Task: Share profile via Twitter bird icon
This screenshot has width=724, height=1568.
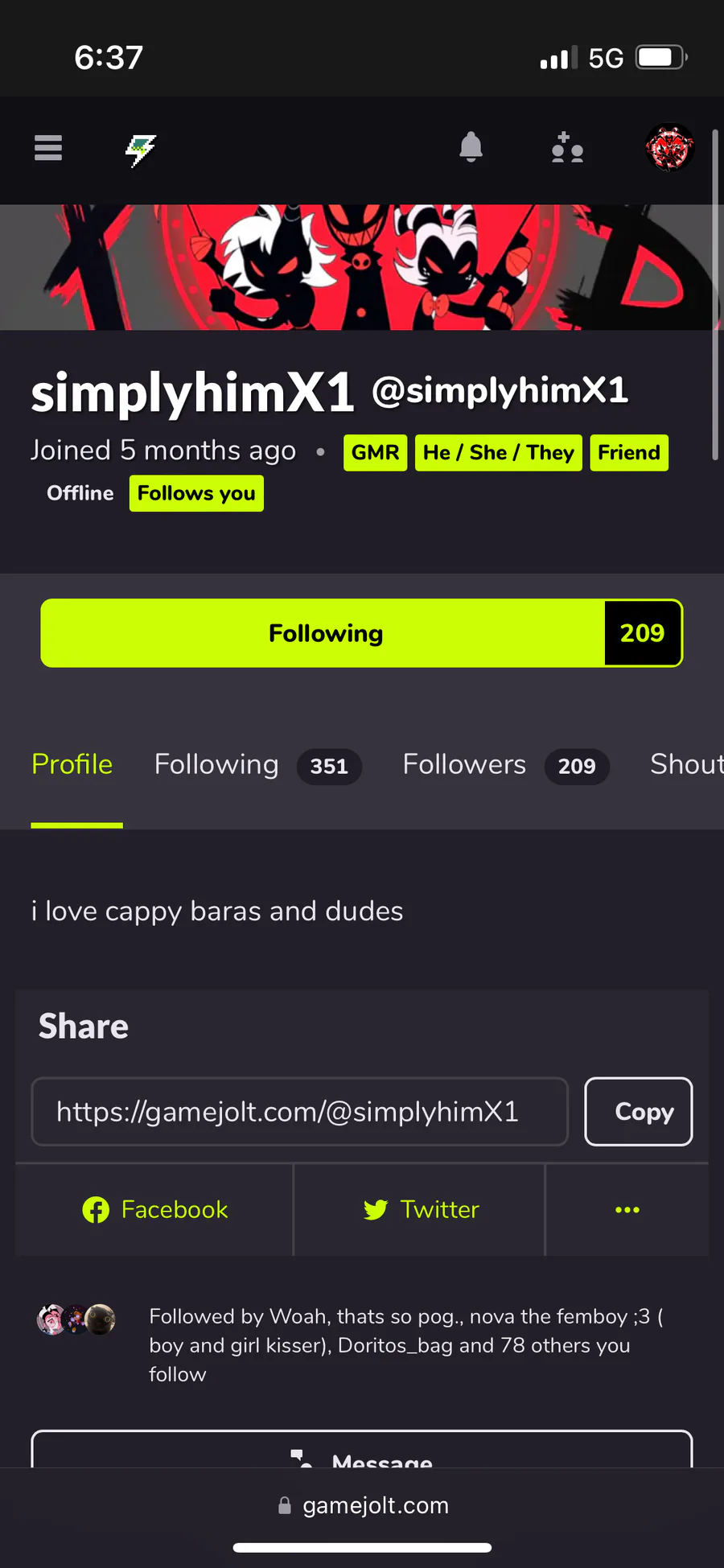Action: [x=376, y=1210]
